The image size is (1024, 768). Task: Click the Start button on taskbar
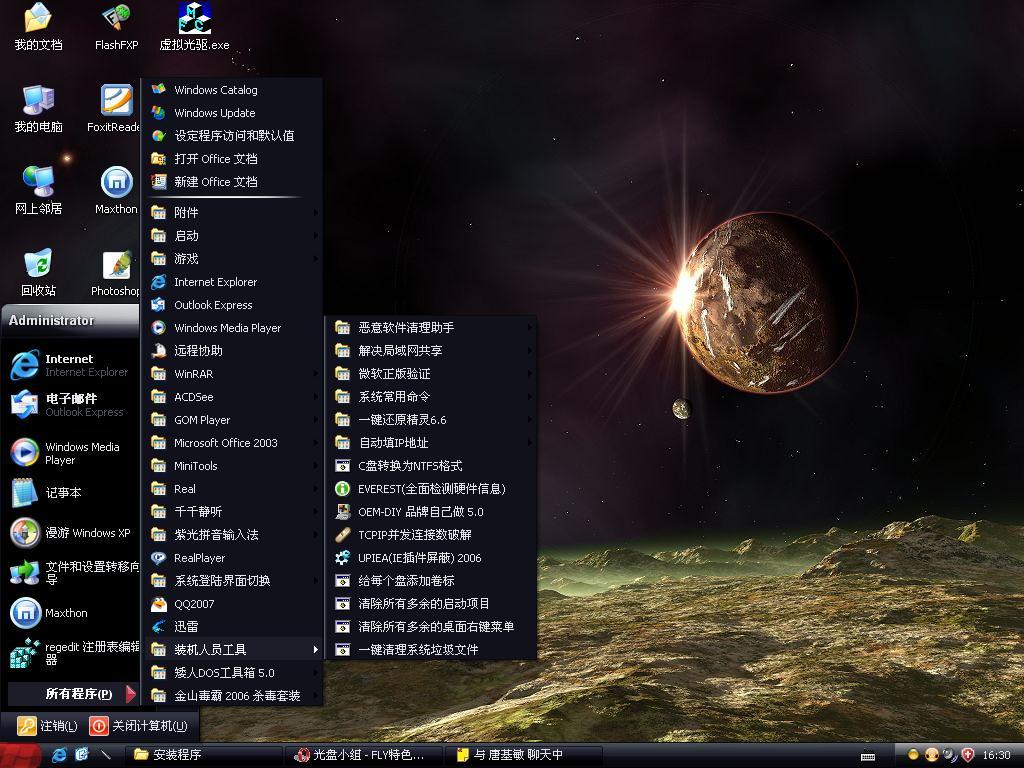tap(21, 756)
